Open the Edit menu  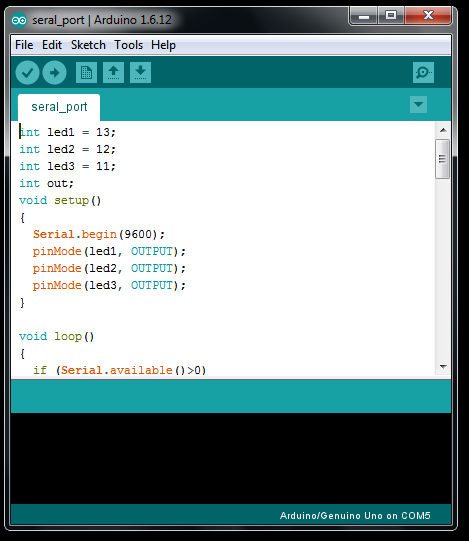point(52,45)
